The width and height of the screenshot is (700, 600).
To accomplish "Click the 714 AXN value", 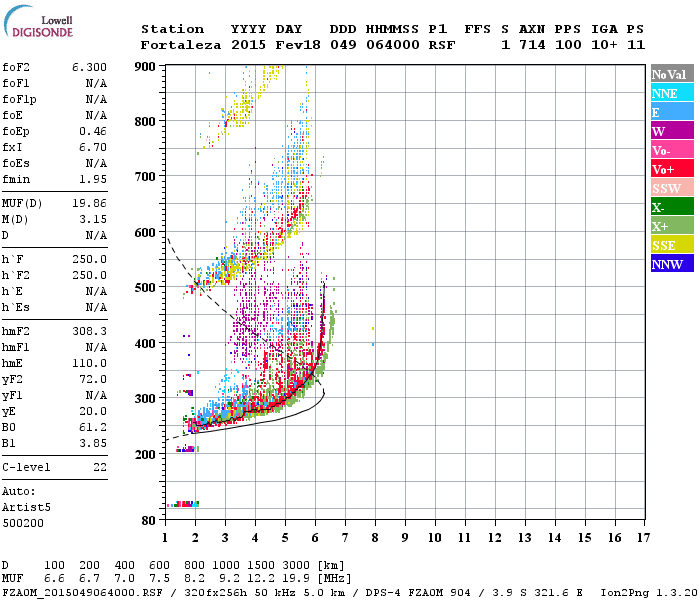I will 532,45.
